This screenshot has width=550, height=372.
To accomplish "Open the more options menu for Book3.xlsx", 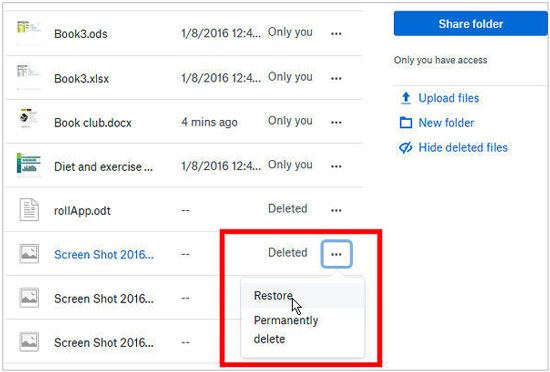I will pos(336,78).
